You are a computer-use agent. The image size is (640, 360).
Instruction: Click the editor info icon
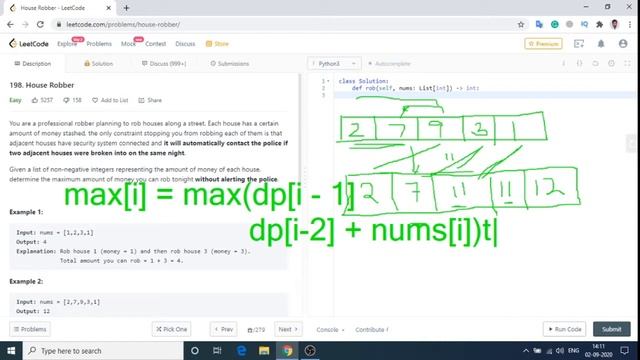[564, 64]
